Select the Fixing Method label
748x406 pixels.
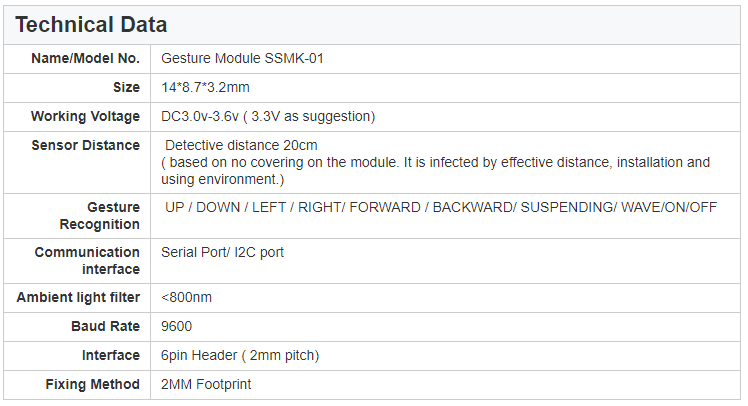(93, 385)
